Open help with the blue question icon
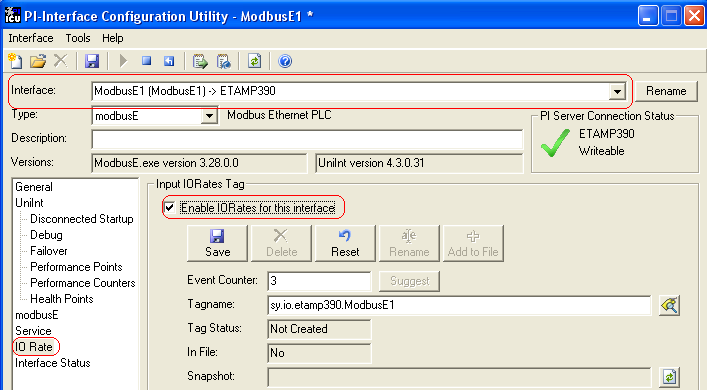The height and width of the screenshot is (390, 707). coord(285,61)
